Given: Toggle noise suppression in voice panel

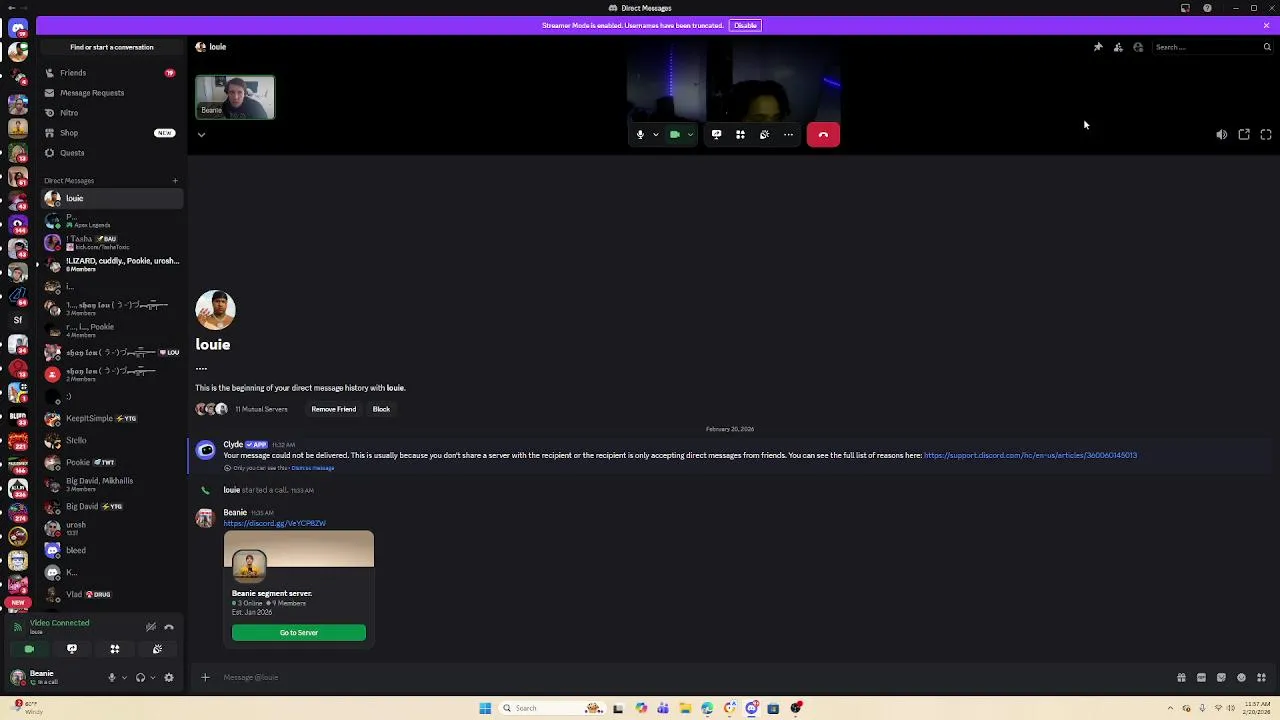Looking at the screenshot, I should (150, 627).
